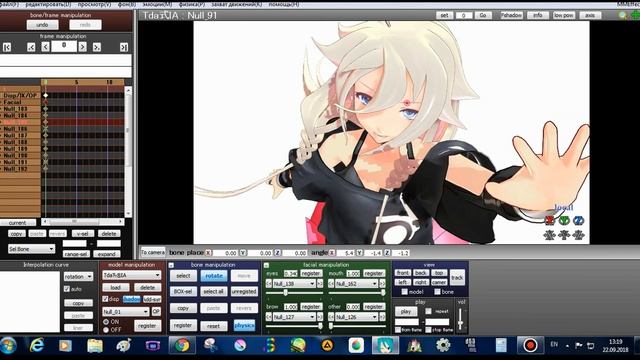This screenshot has width=640, height=360.
Task: Jump to the last frame button
Action: (124, 47)
